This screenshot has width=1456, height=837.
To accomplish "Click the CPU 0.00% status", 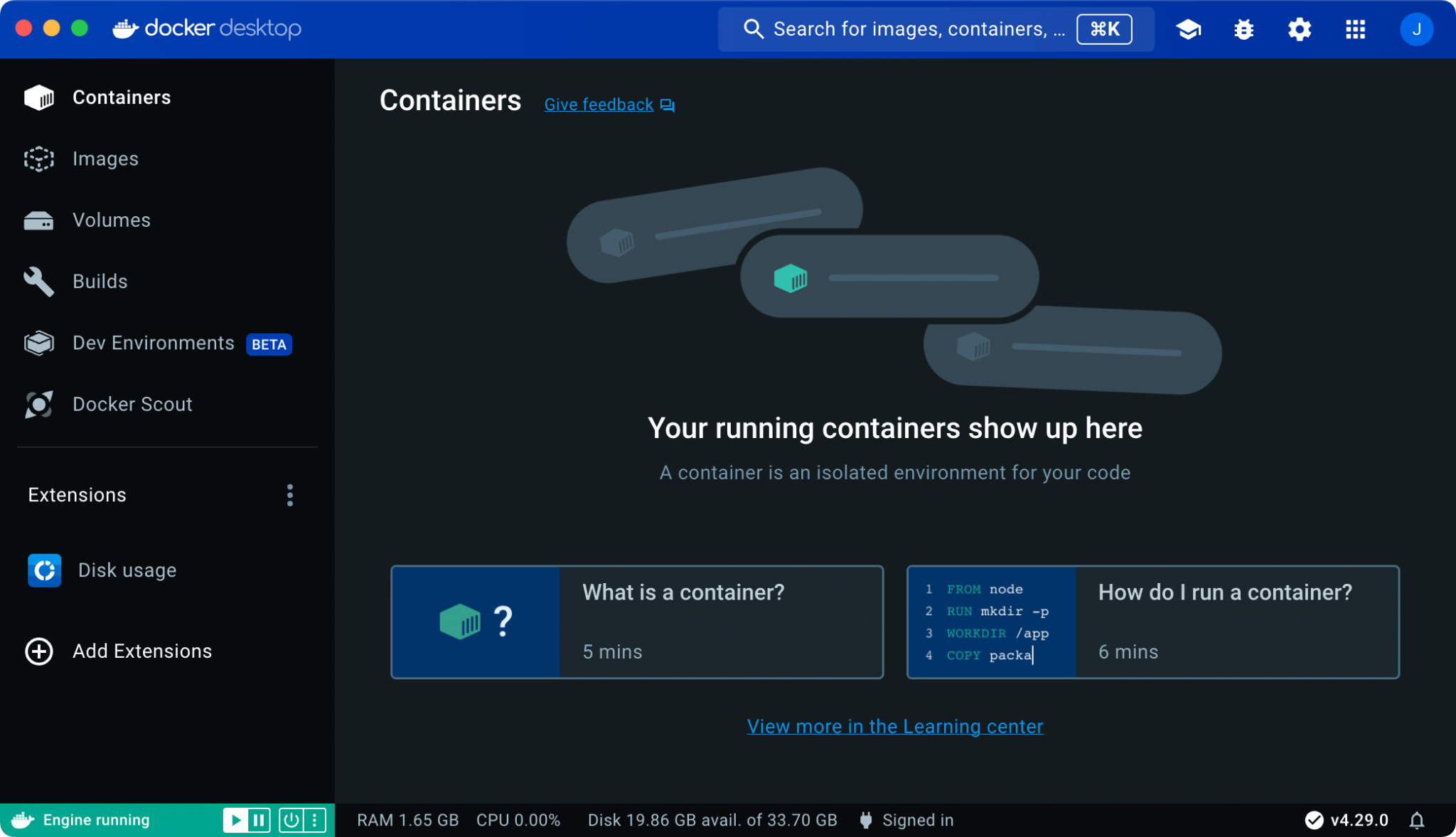I will coord(518,821).
